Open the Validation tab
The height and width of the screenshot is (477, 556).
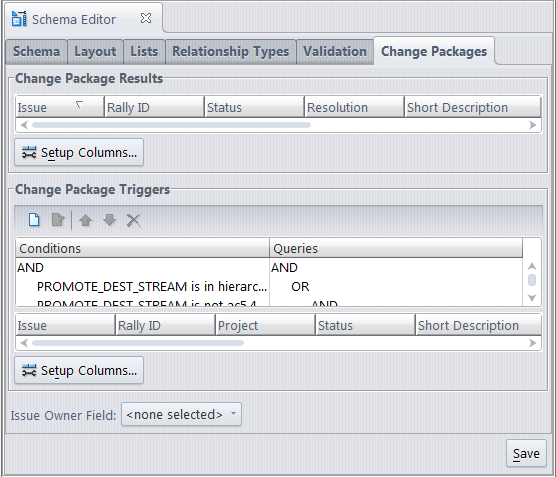coord(335,52)
